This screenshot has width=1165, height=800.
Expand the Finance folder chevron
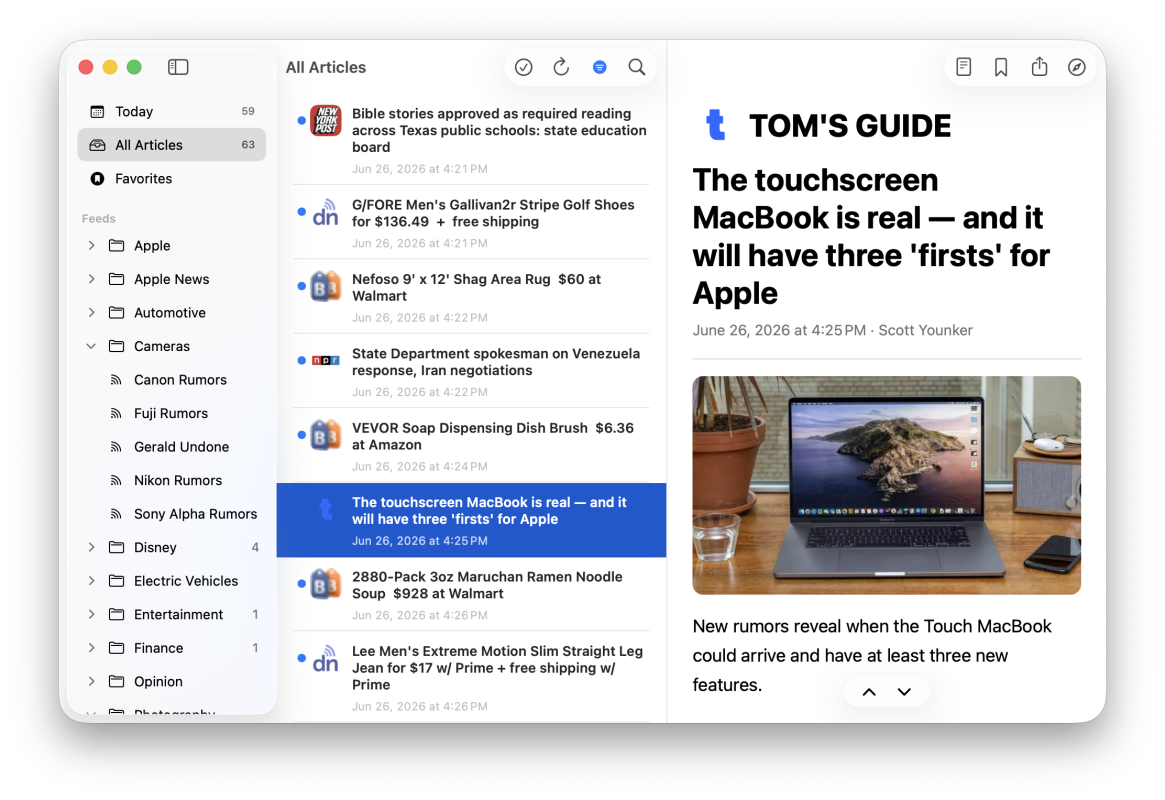click(x=91, y=648)
